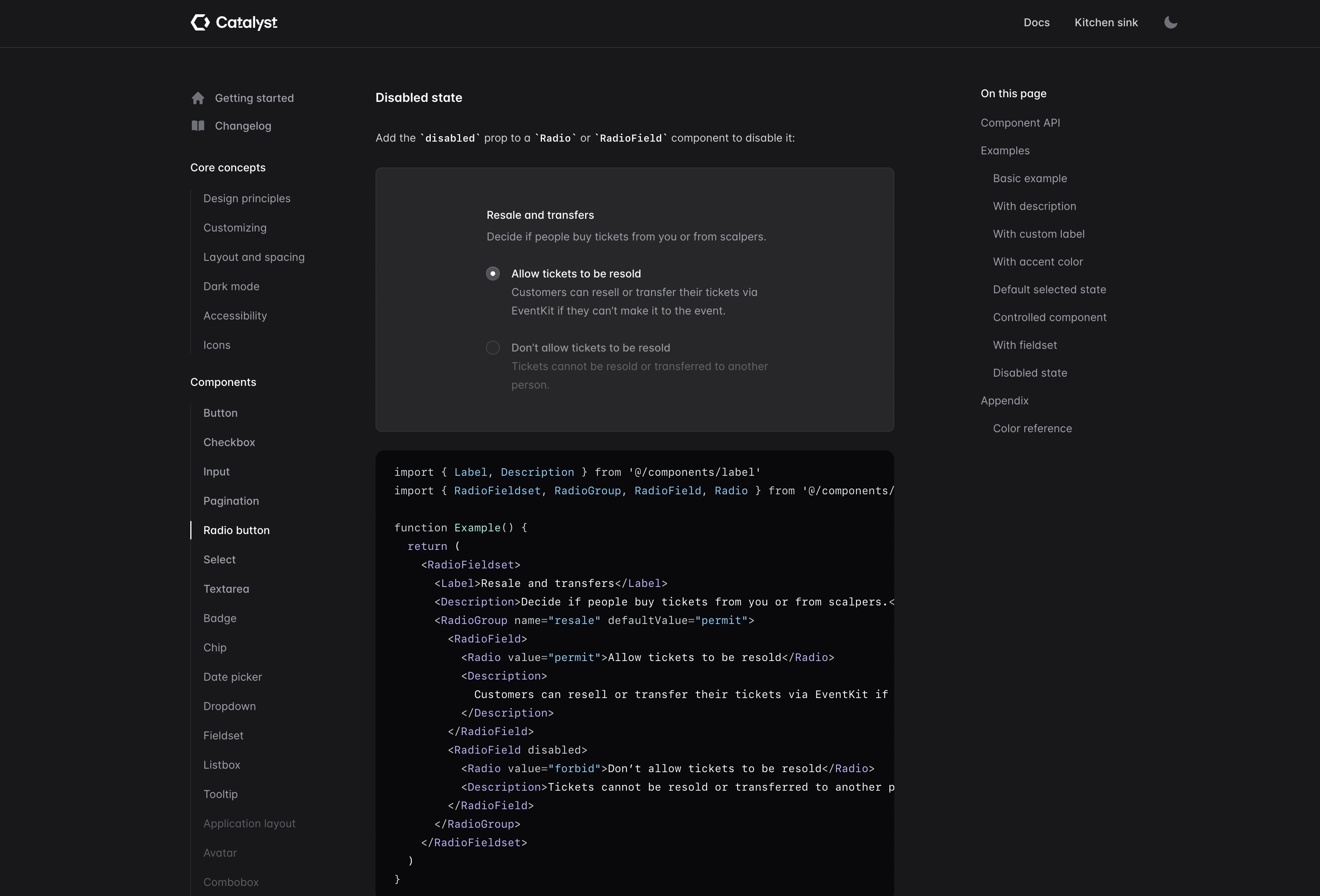The height and width of the screenshot is (896, 1320).
Task: Jump to With custom label section
Action: pyautogui.click(x=1038, y=235)
